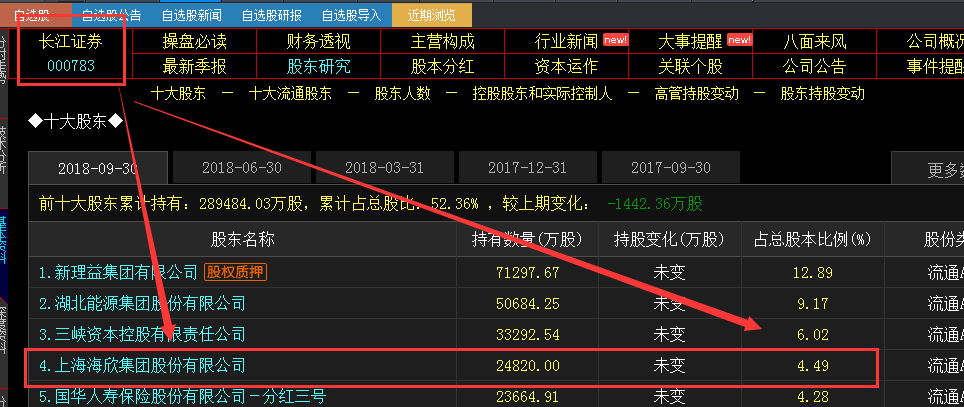Screen dimensions: 964x407
Task: Click the 持有数量(万股) column header
Action: click(527, 239)
